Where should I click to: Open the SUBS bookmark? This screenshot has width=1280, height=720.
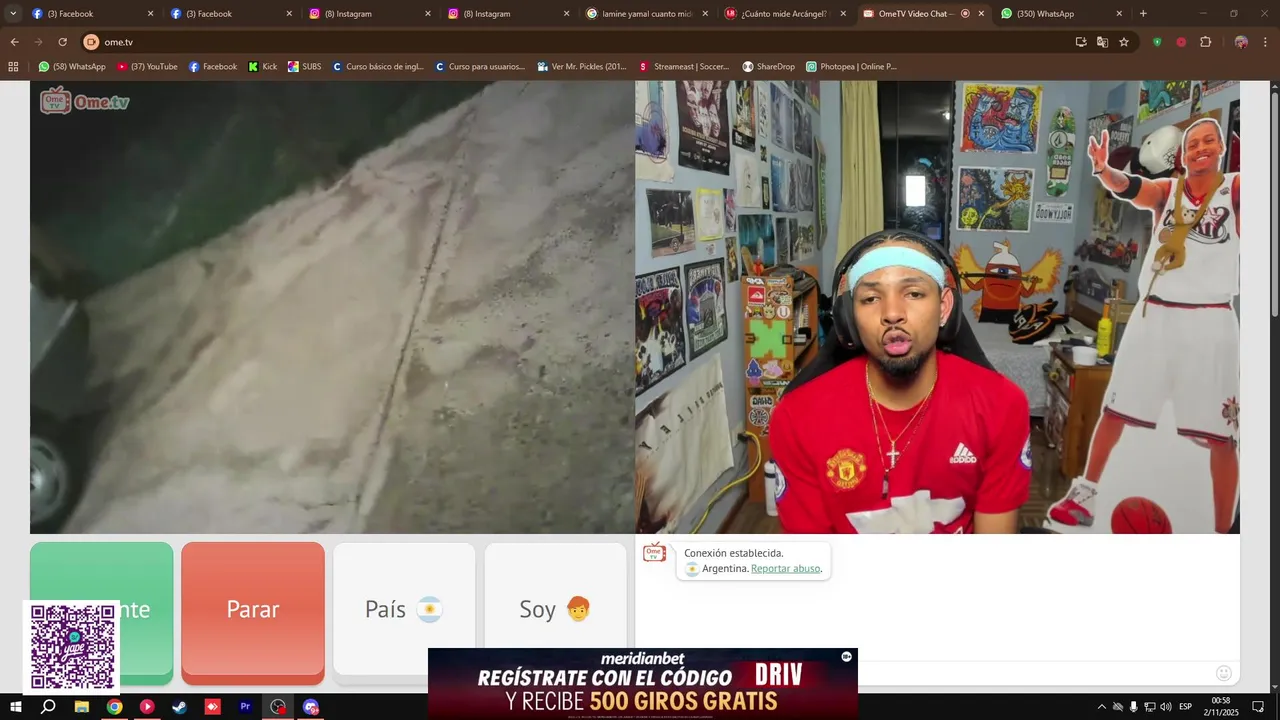(x=305, y=67)
